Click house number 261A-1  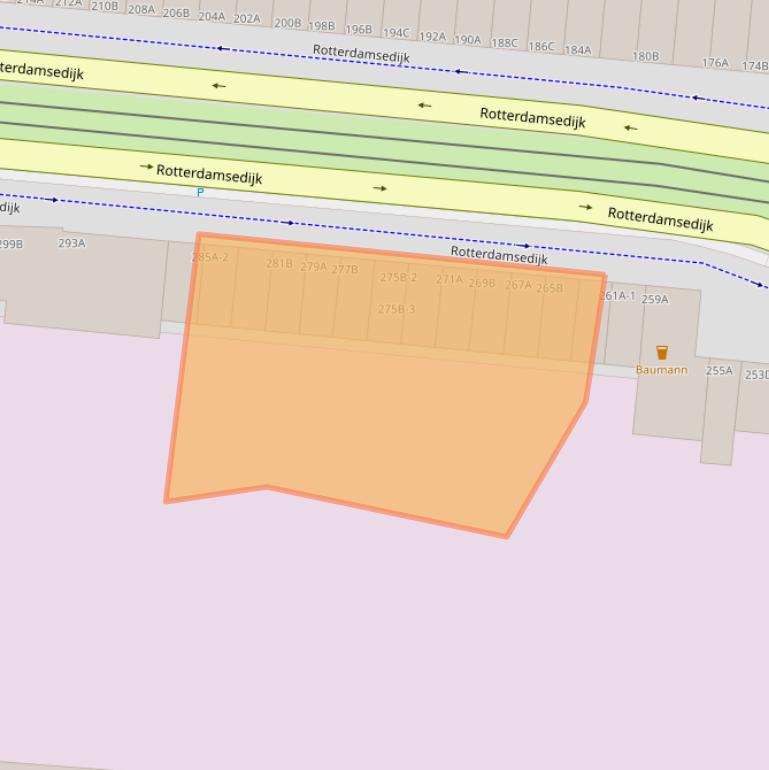[x=618, y=296]
